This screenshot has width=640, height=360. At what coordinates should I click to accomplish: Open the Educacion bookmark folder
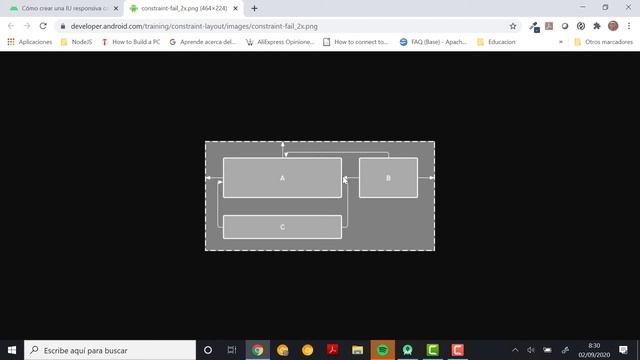tap(496, 42)
